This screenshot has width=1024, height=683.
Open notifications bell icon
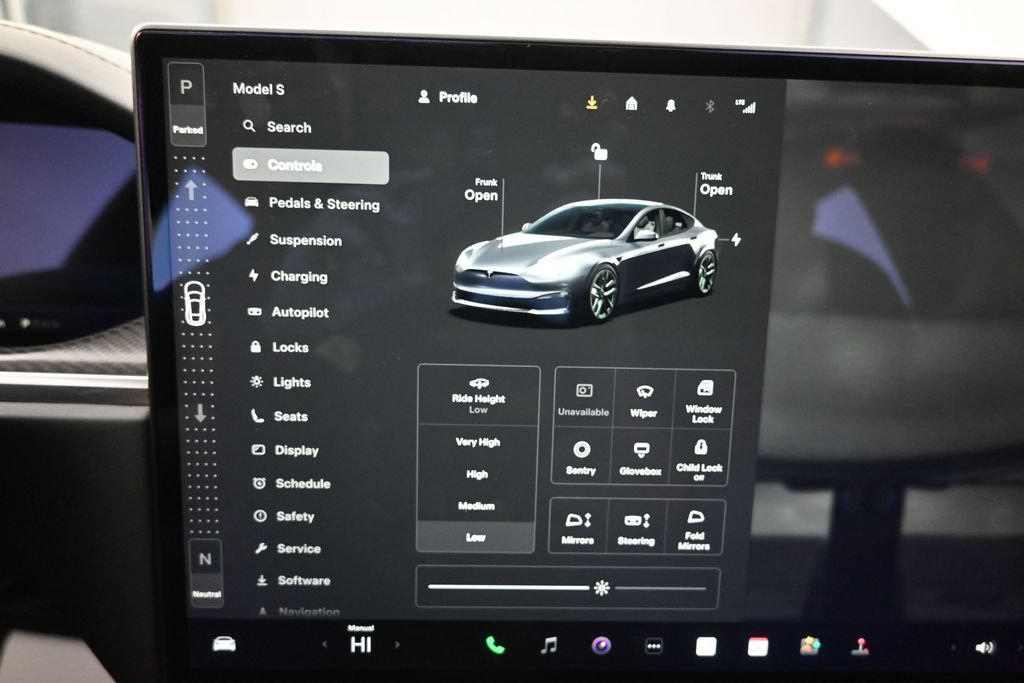(671, 105)
